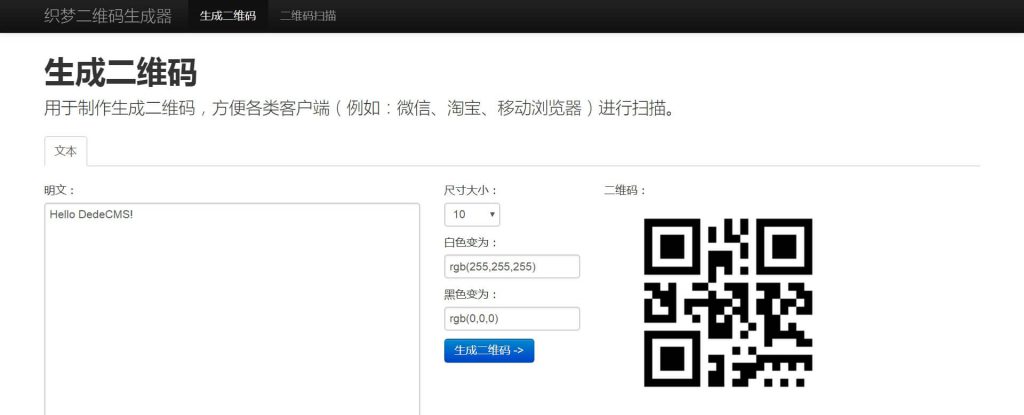Open the 织梦二维码生成器 brand link
This screenshot has width=1024, height=415.
108,16
